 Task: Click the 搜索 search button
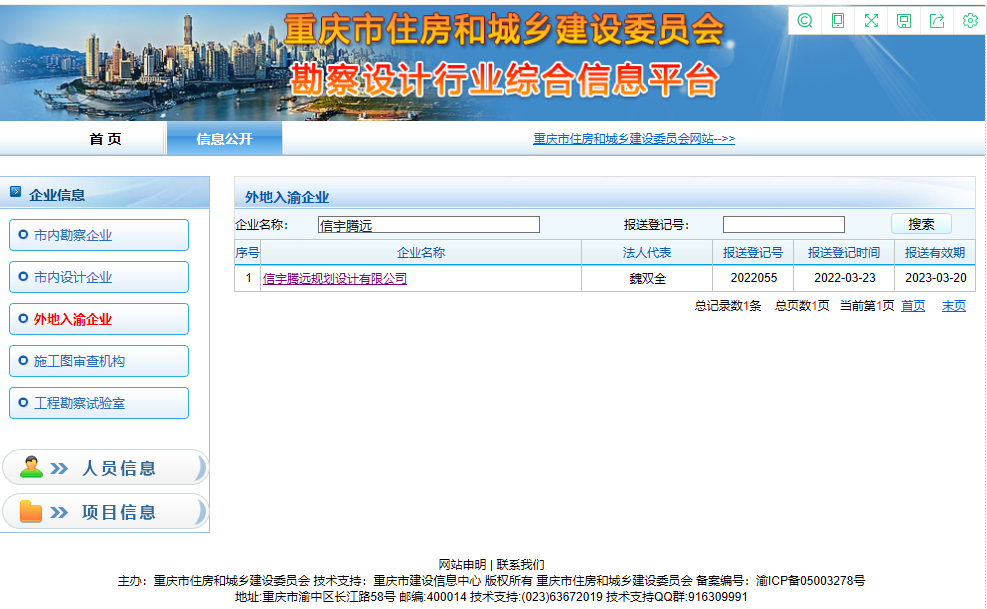click(x=919, y=223)
